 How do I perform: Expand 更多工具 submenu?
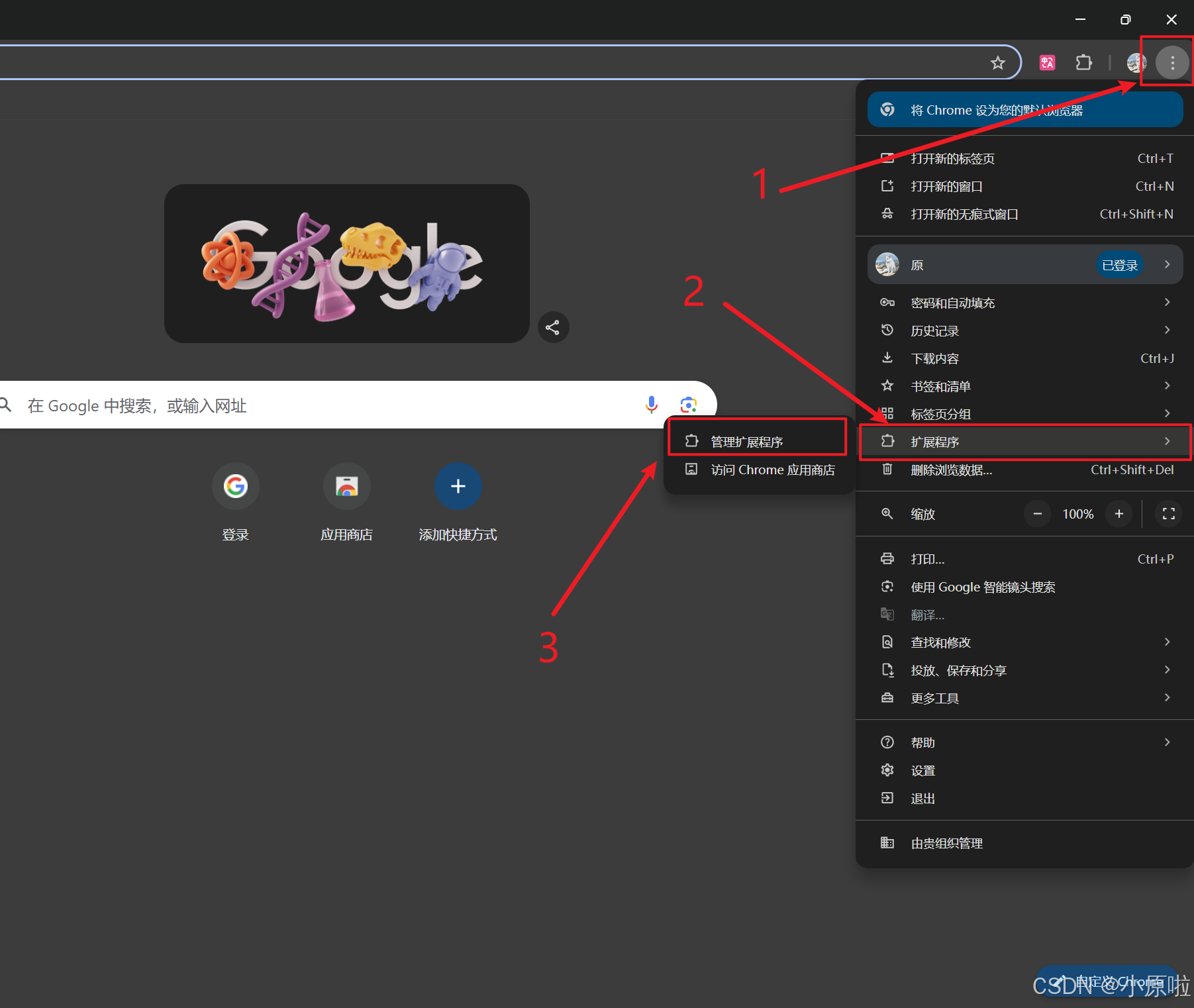pyautogui.click(x=1025, y=698)
